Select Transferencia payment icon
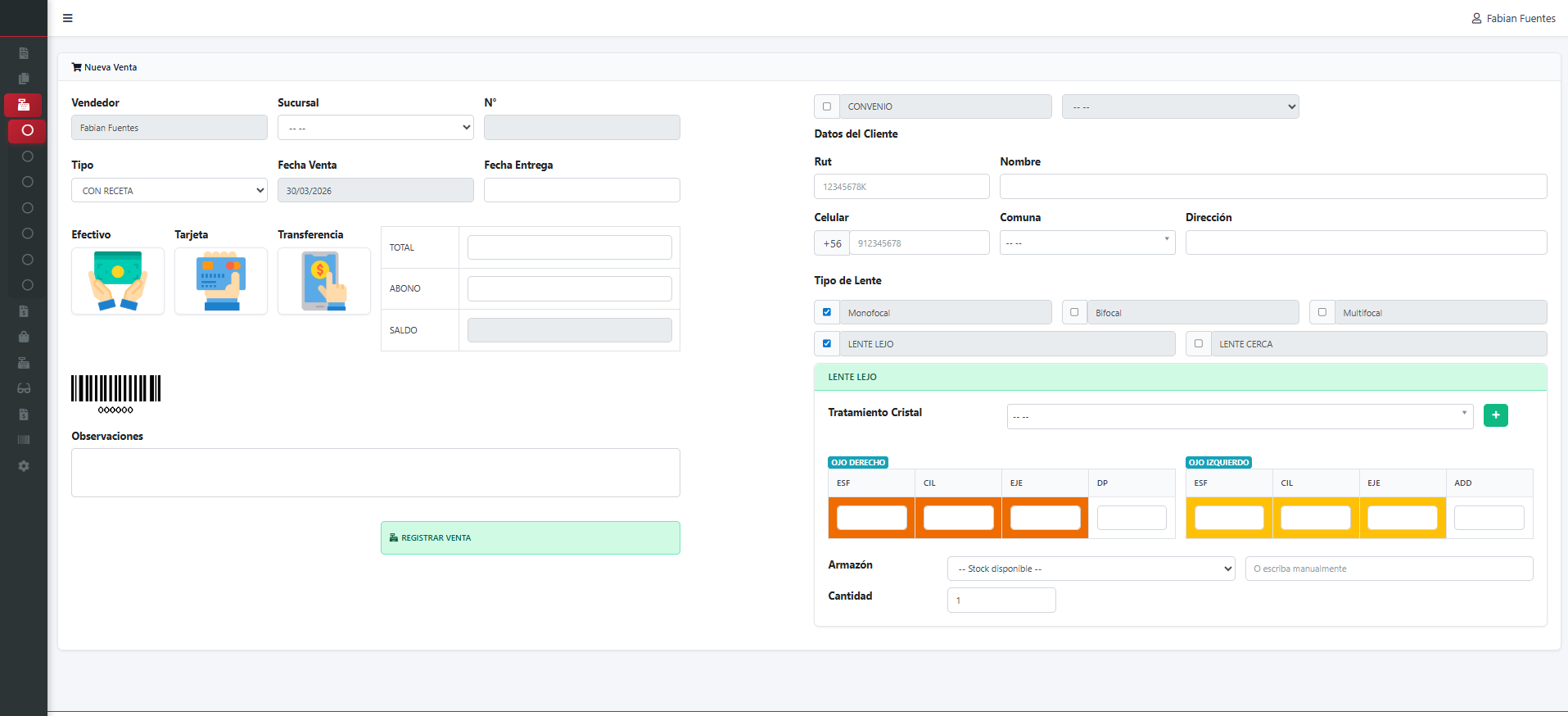The image size is (1568, 716). 324,281
